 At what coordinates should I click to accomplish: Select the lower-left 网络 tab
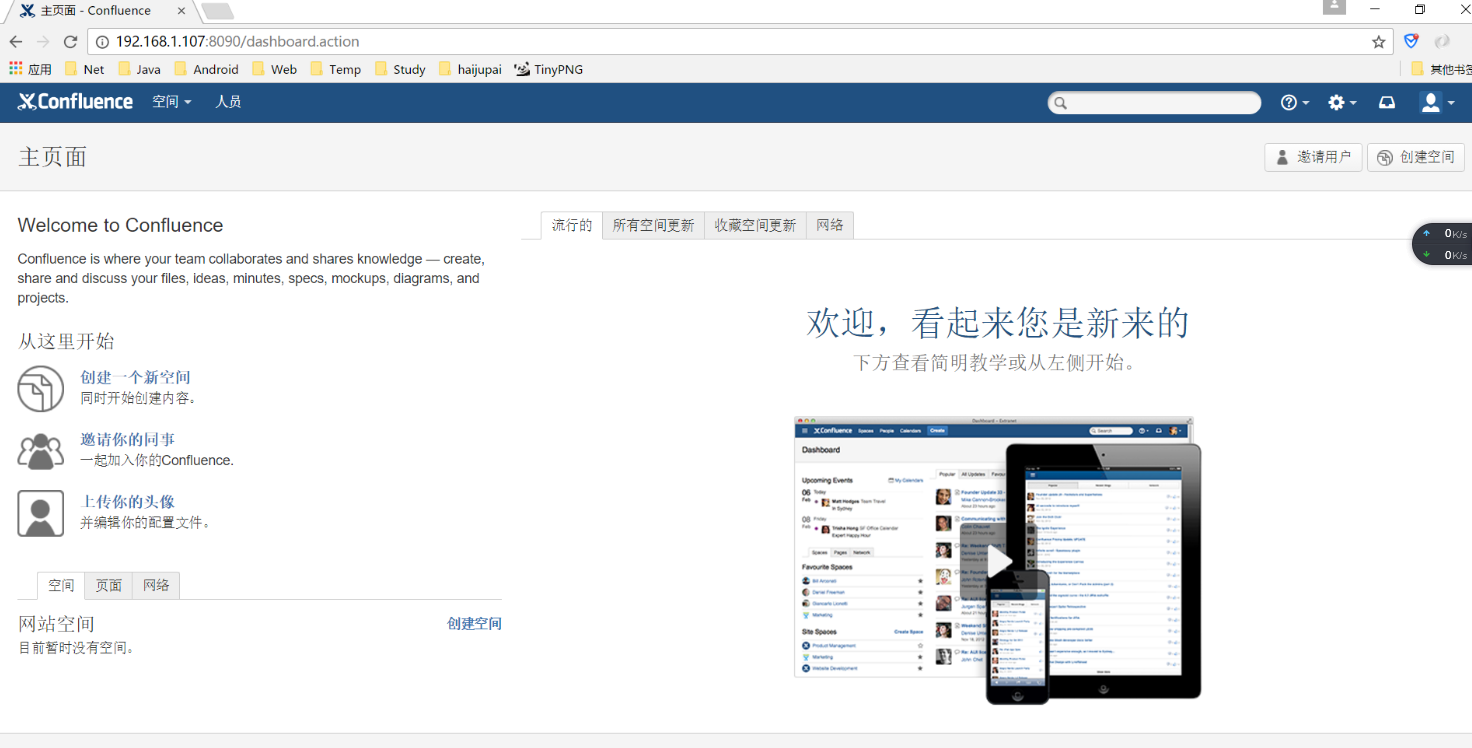156,585
